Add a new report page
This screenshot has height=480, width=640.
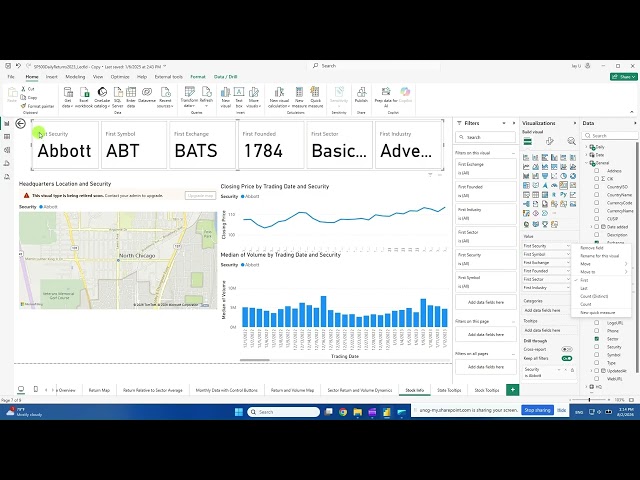(512, 390)
